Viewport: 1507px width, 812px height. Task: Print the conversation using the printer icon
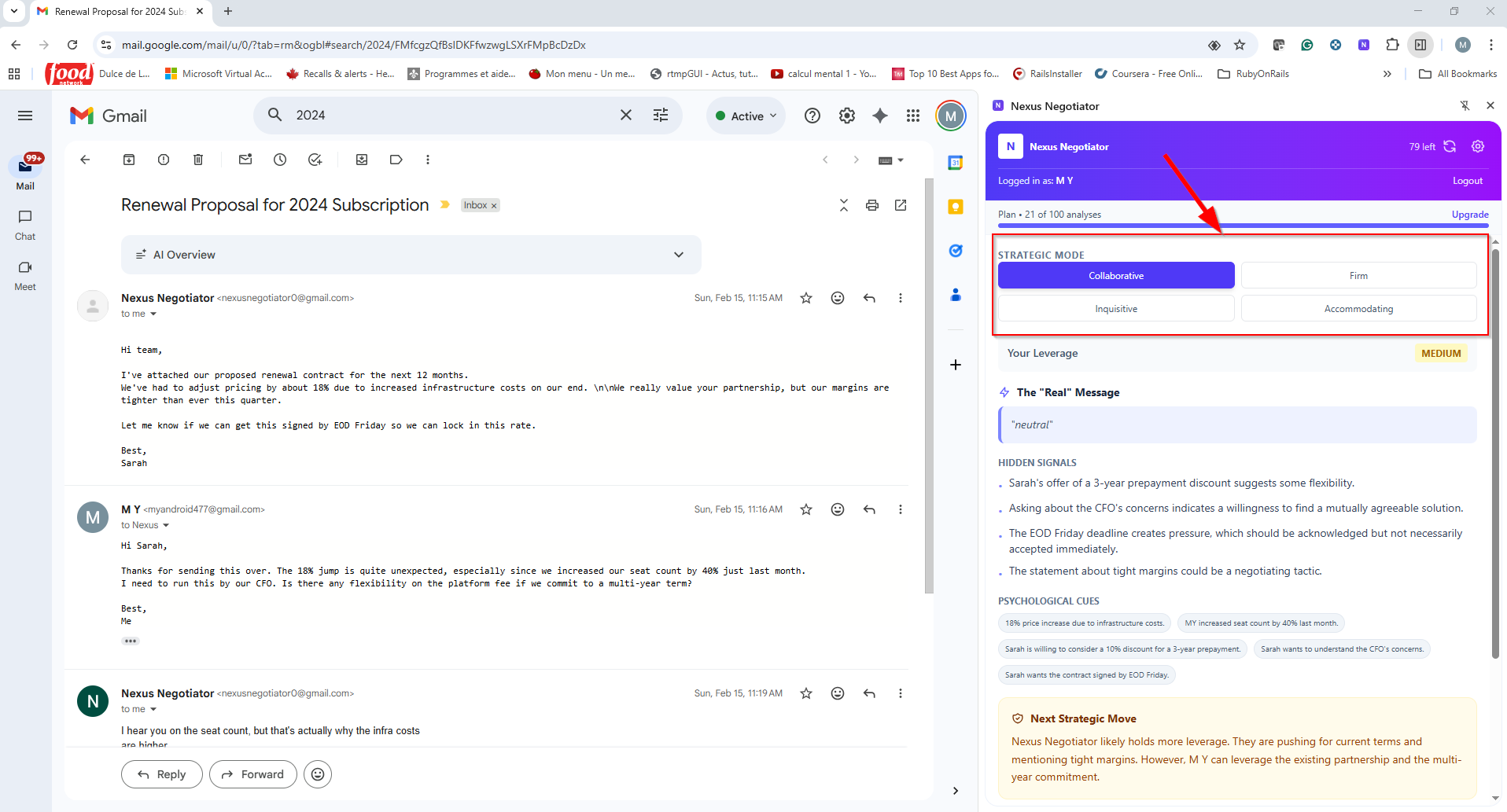(871, 205)
